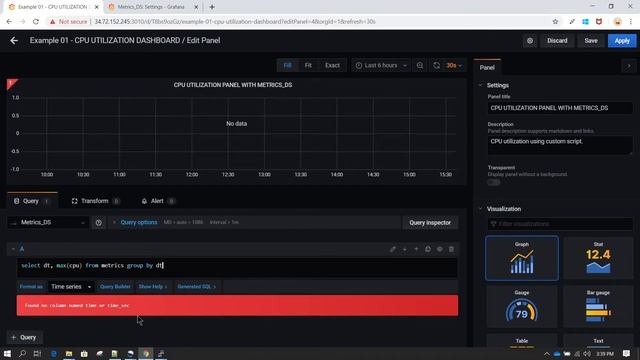Zoom out time range magnifier icon

click(420, 65)
